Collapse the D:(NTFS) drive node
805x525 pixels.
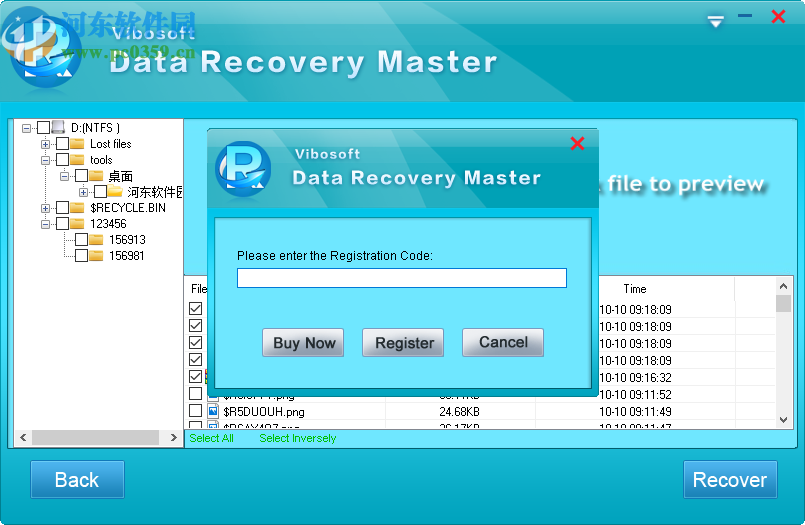click(x=26, y=128)
